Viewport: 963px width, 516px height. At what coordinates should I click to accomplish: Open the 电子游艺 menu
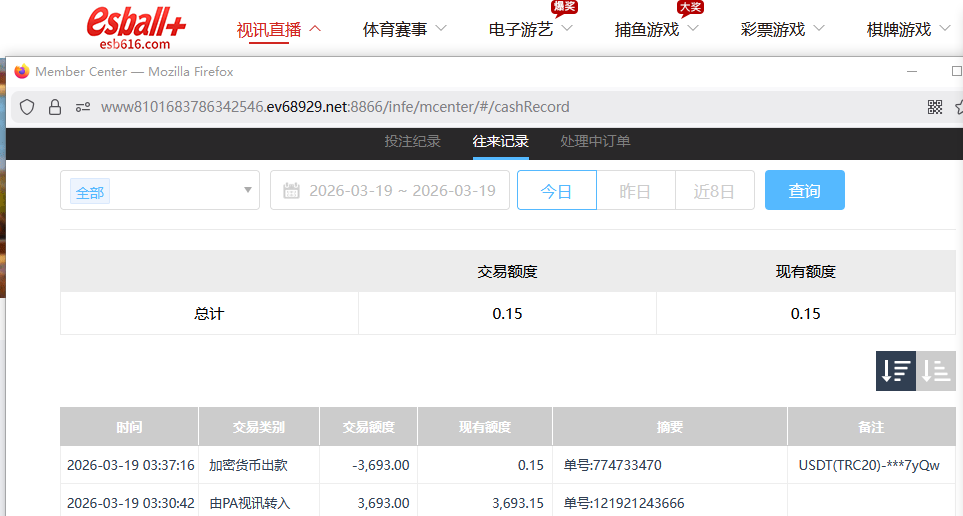click(530, 30)
